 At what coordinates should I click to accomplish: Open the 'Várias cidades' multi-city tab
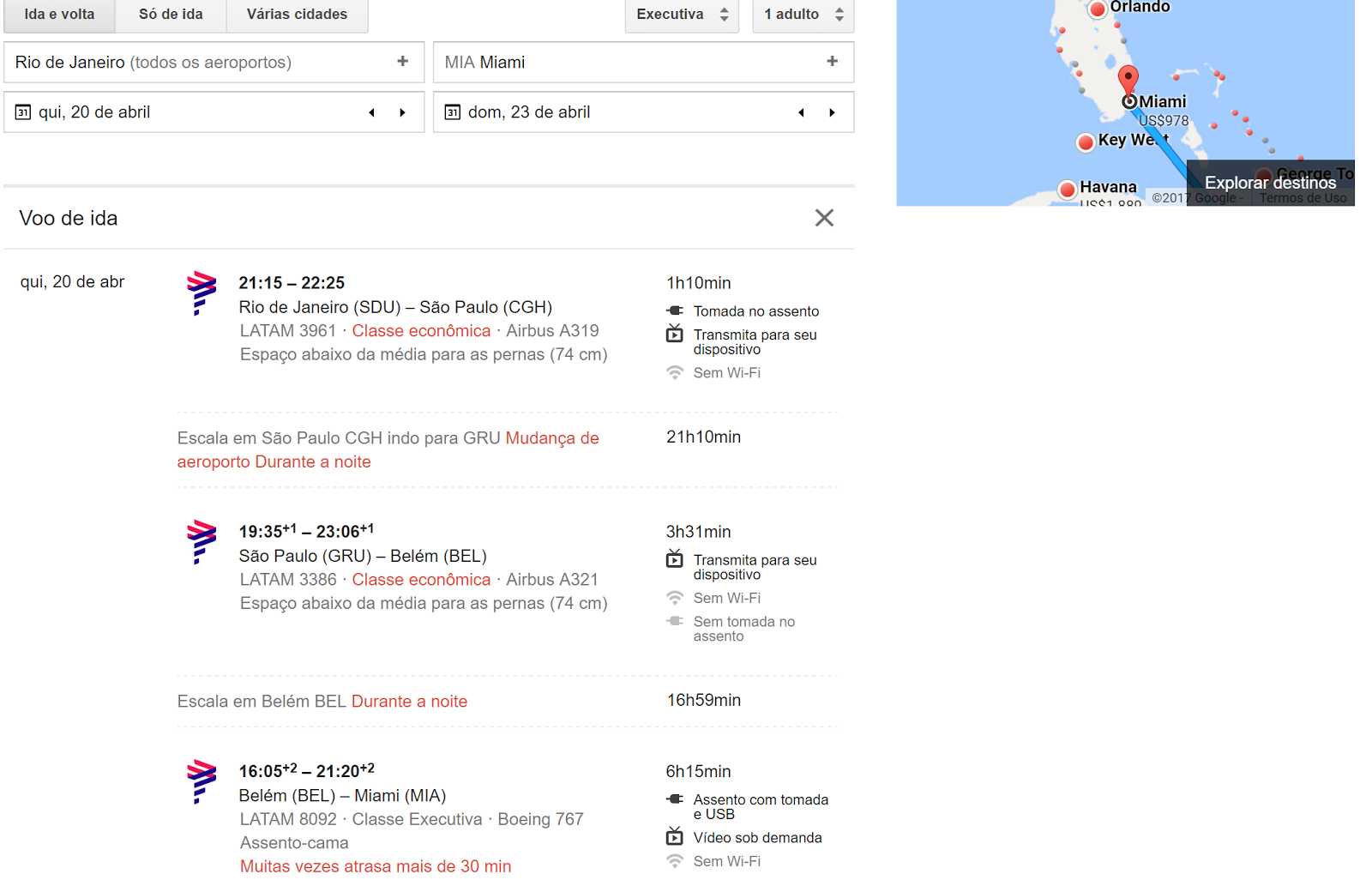click(x=297, y=15)
